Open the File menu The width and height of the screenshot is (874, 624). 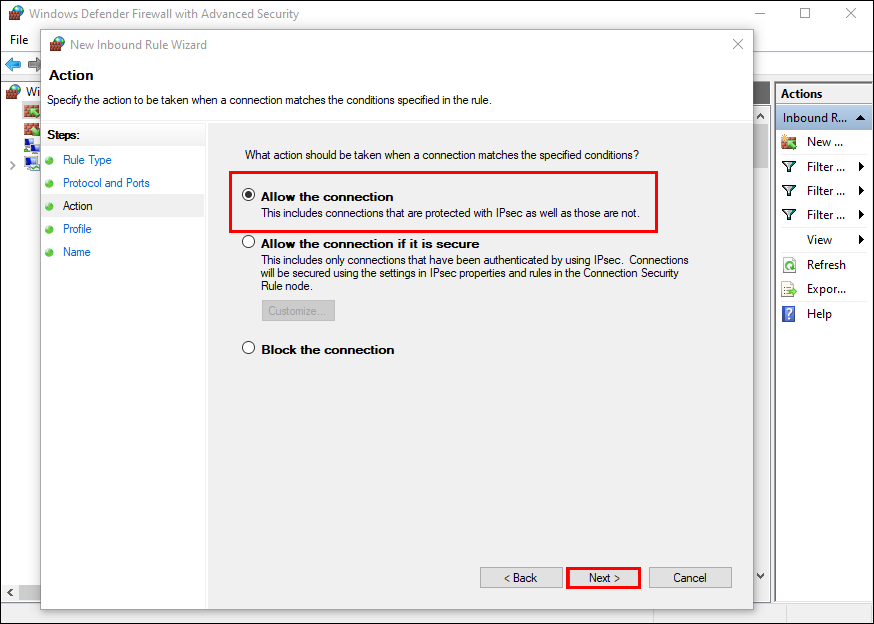point(19,40)
